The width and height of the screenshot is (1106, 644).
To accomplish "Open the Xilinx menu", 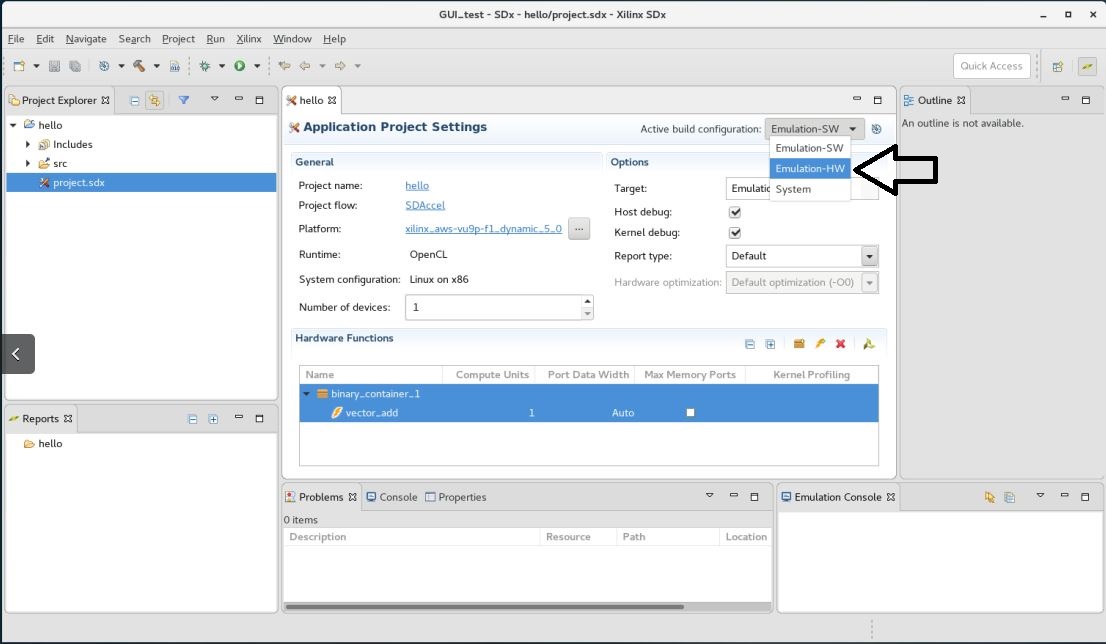I will tap(249, 39).
